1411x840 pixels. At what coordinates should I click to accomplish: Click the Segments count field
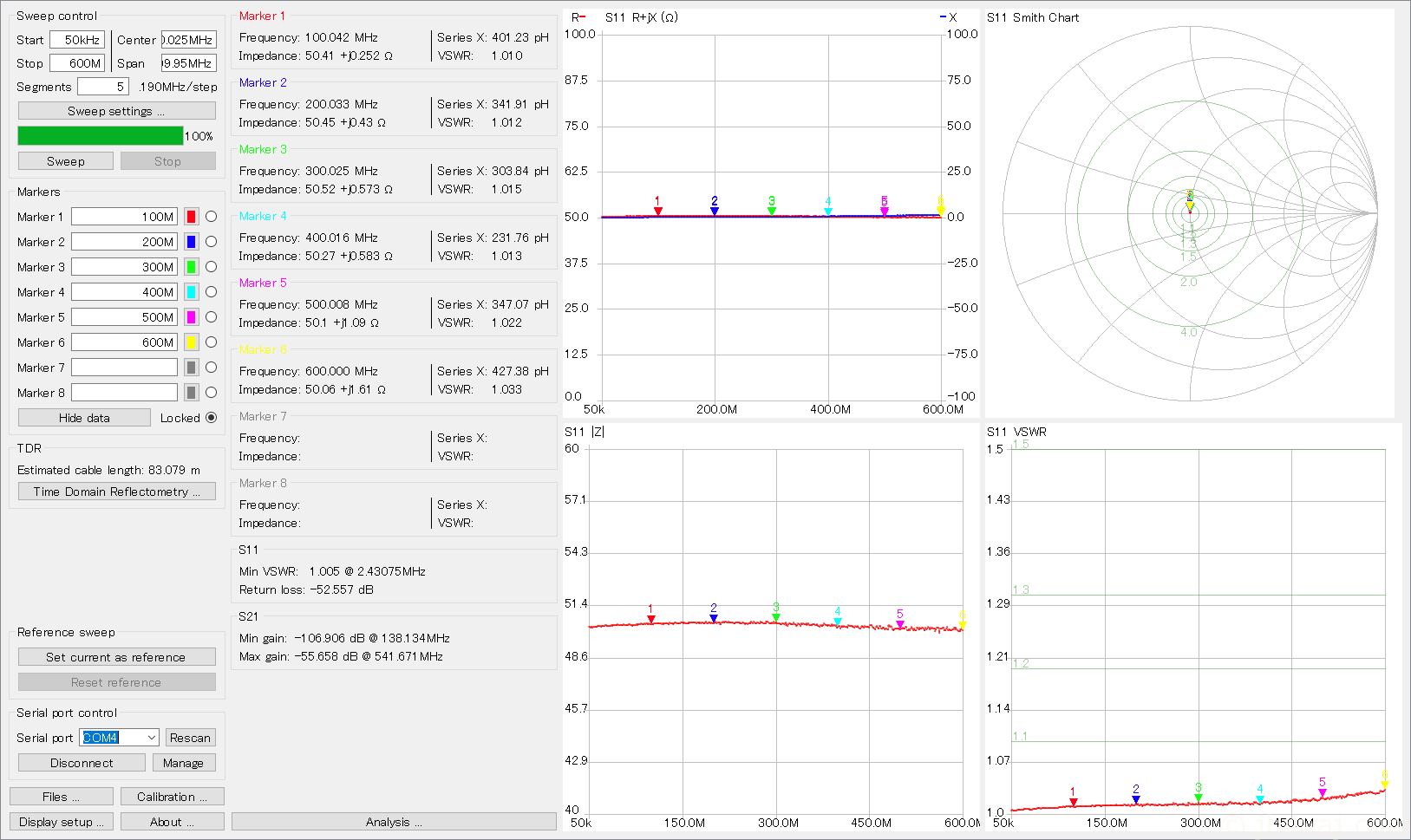(x=103, y=87)
